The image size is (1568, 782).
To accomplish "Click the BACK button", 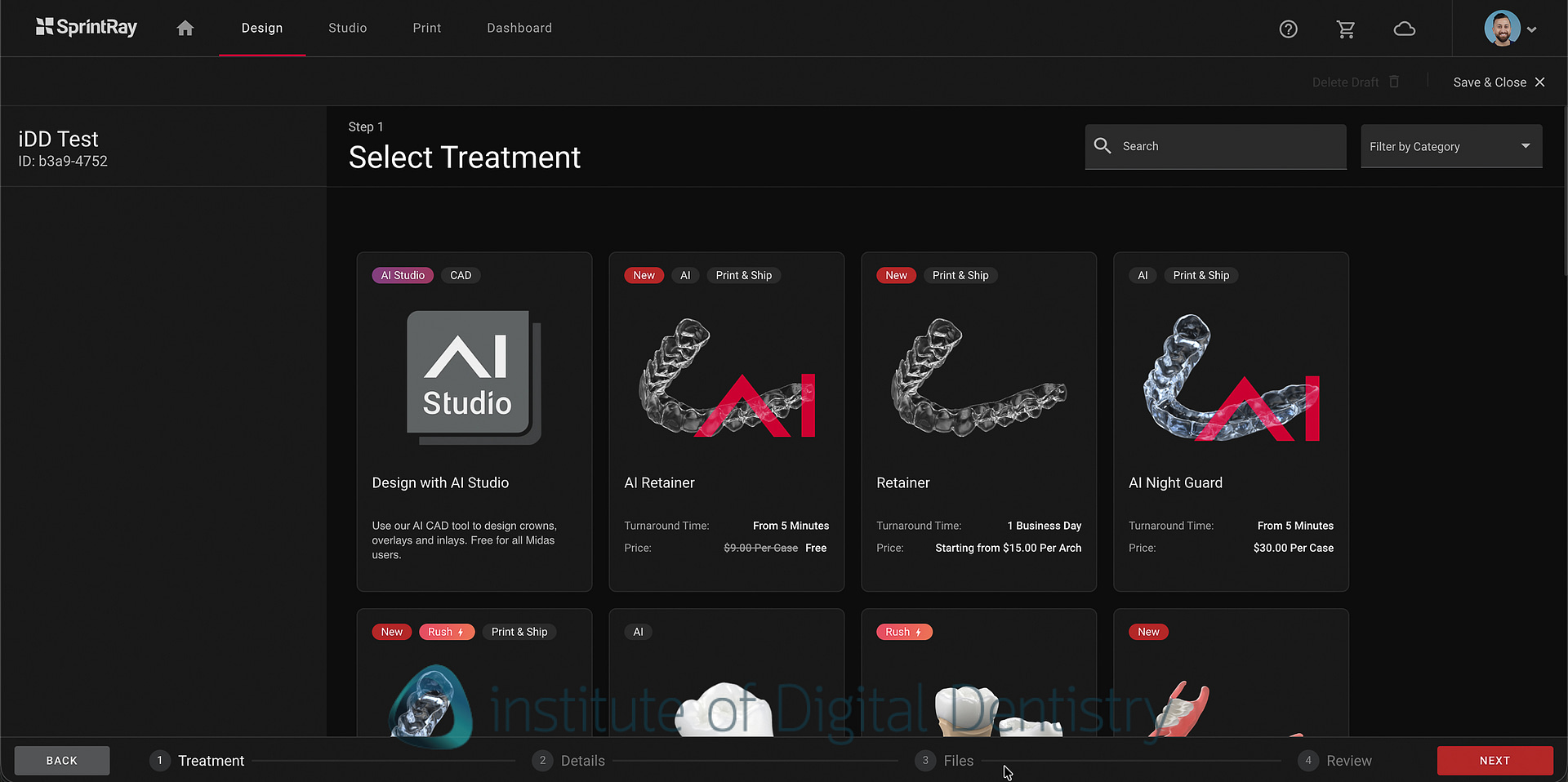I will [x=61, y=760].
